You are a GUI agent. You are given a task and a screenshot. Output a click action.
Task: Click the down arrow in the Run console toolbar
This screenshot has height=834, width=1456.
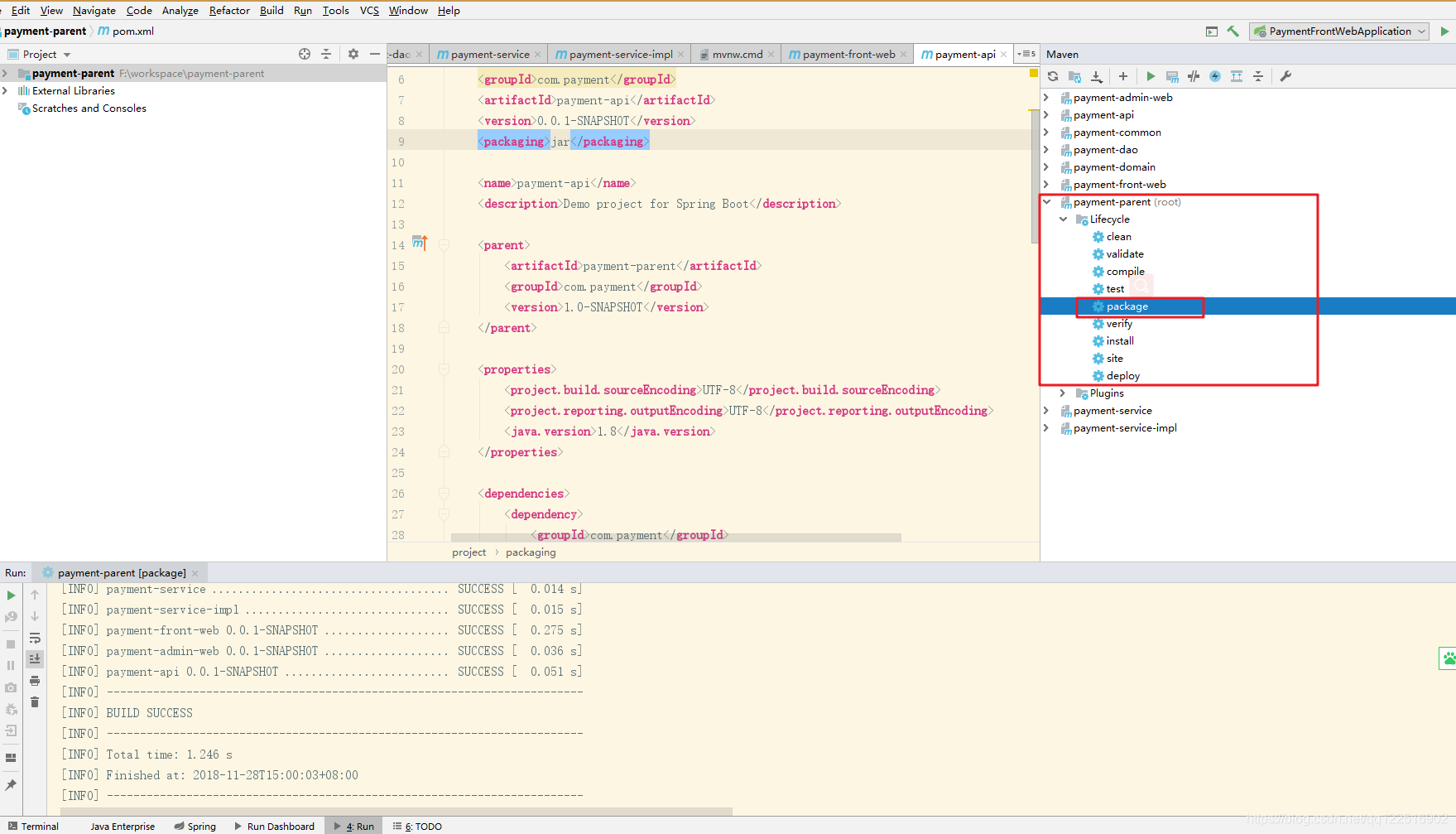point(35,616)
